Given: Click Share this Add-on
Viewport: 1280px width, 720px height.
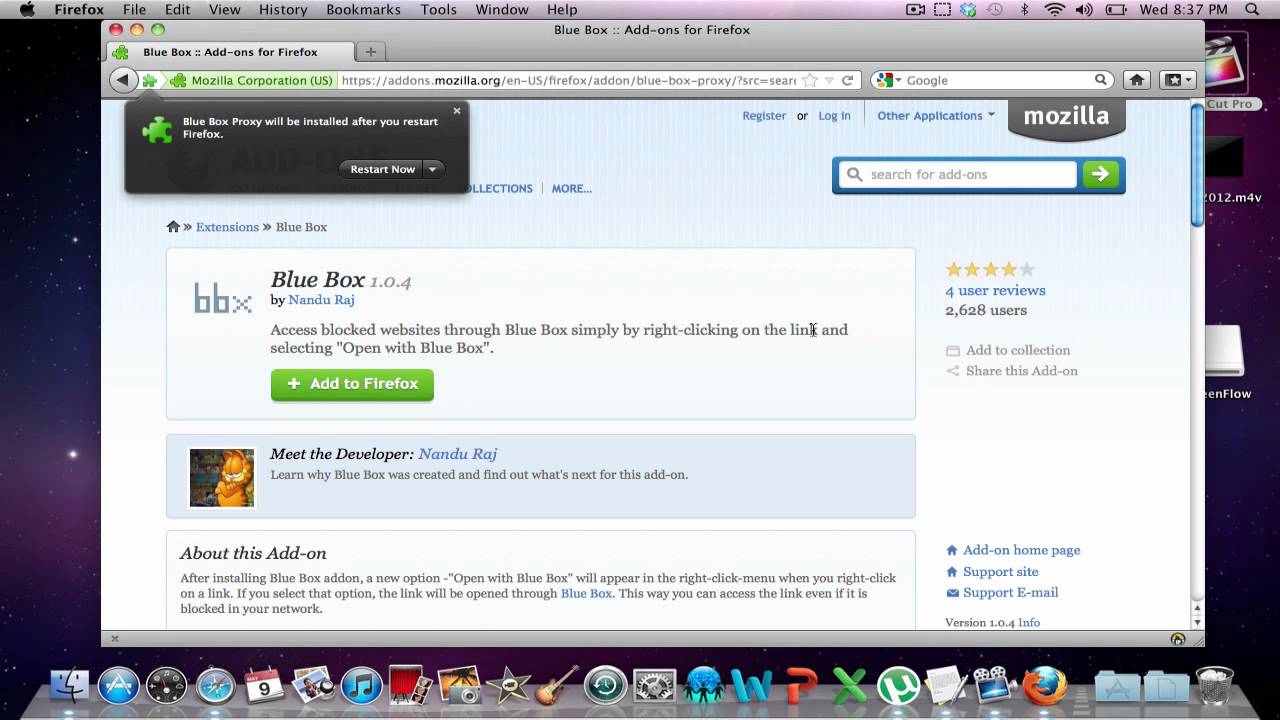Looking at the screenshot, I should (1012, 371).
